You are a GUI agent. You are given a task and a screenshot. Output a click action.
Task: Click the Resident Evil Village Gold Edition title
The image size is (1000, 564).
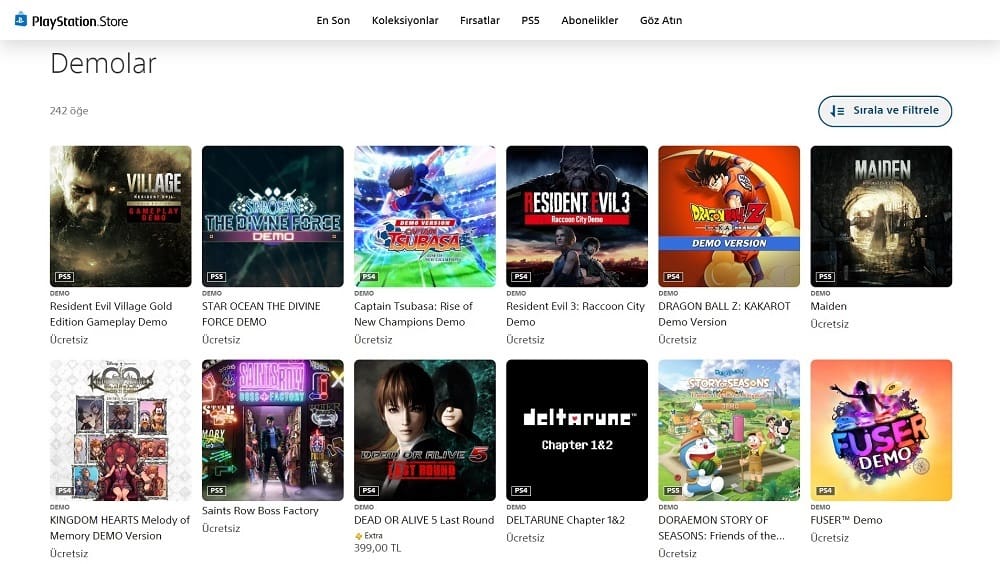tap(111, 314)
